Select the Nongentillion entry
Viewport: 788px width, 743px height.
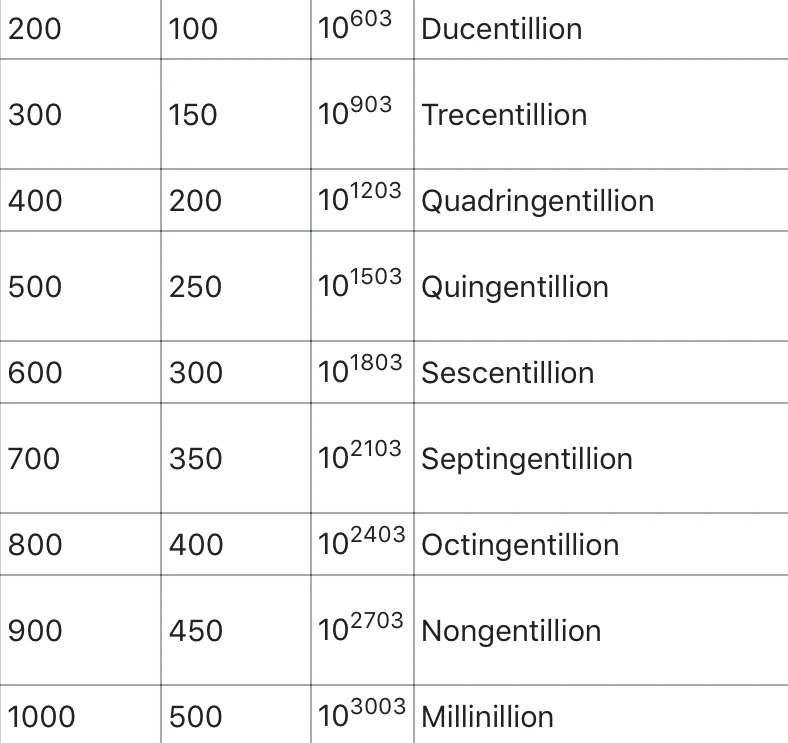[x=511, y=631]
